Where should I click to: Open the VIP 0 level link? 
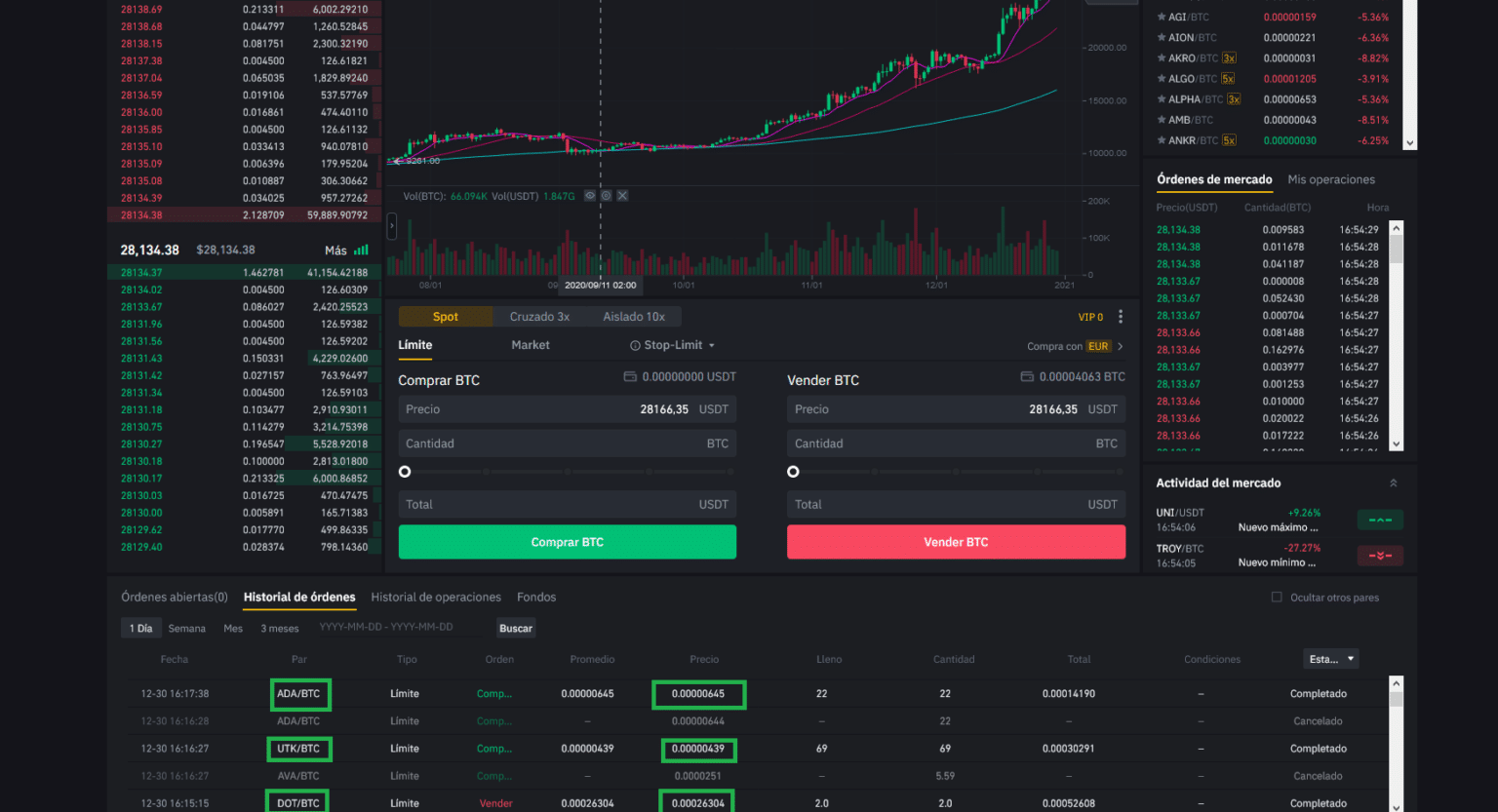[x=1090, y=317]
